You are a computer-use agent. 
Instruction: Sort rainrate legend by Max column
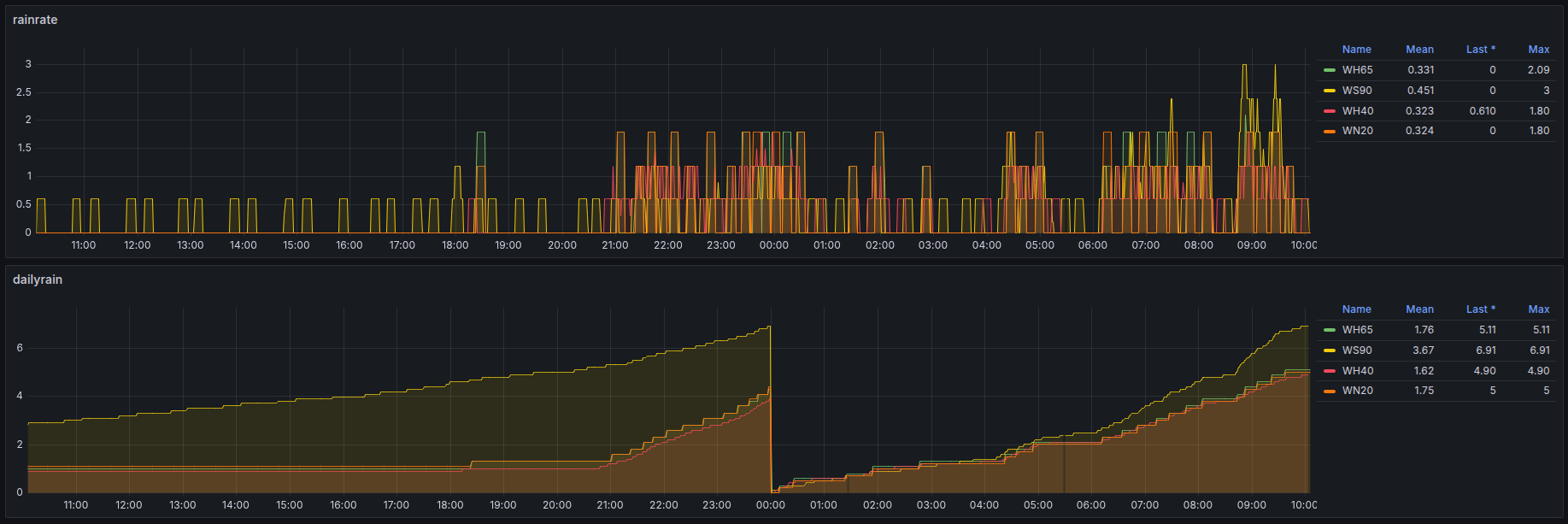tap(1538, 50)
